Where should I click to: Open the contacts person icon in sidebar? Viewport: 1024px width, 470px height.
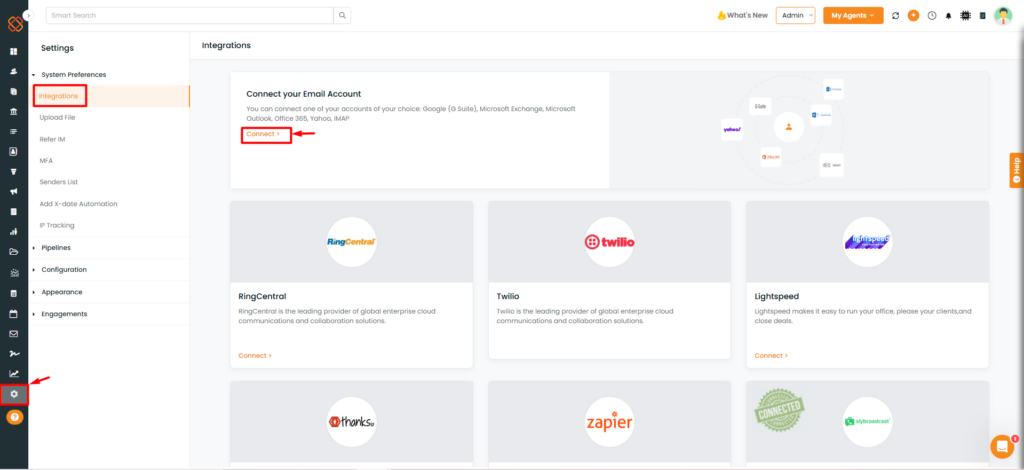coord(14,71)
